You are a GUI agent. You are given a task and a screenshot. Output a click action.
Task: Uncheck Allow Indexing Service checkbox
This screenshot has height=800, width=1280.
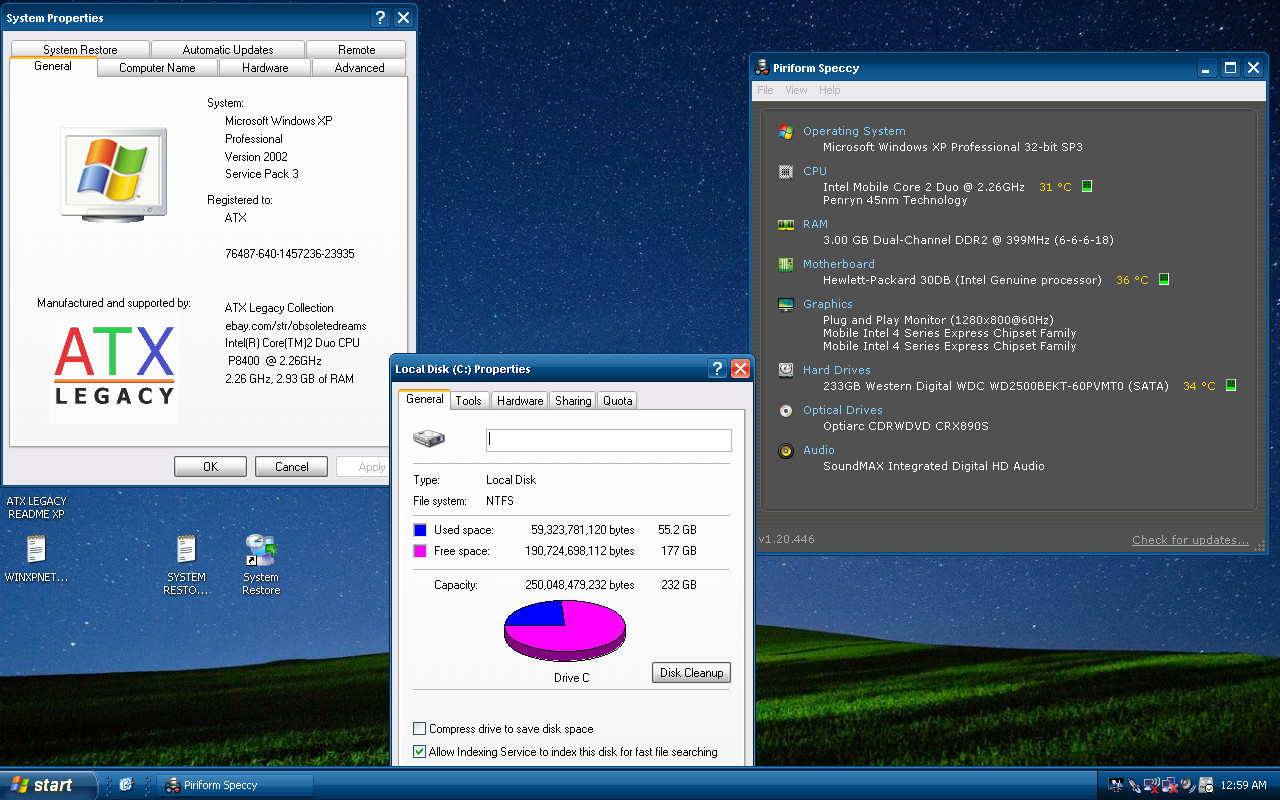[x=420, y=752]
